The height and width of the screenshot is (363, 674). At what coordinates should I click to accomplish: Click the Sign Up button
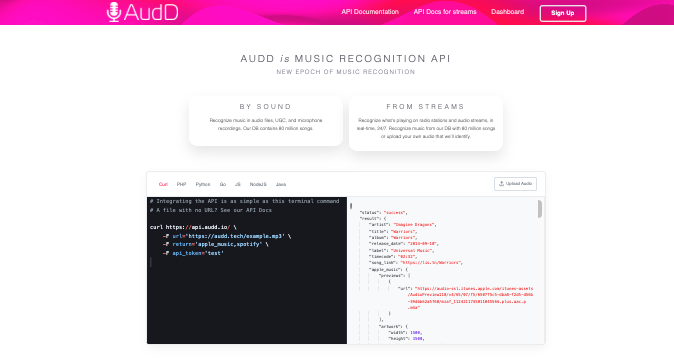tap(563, 13)
